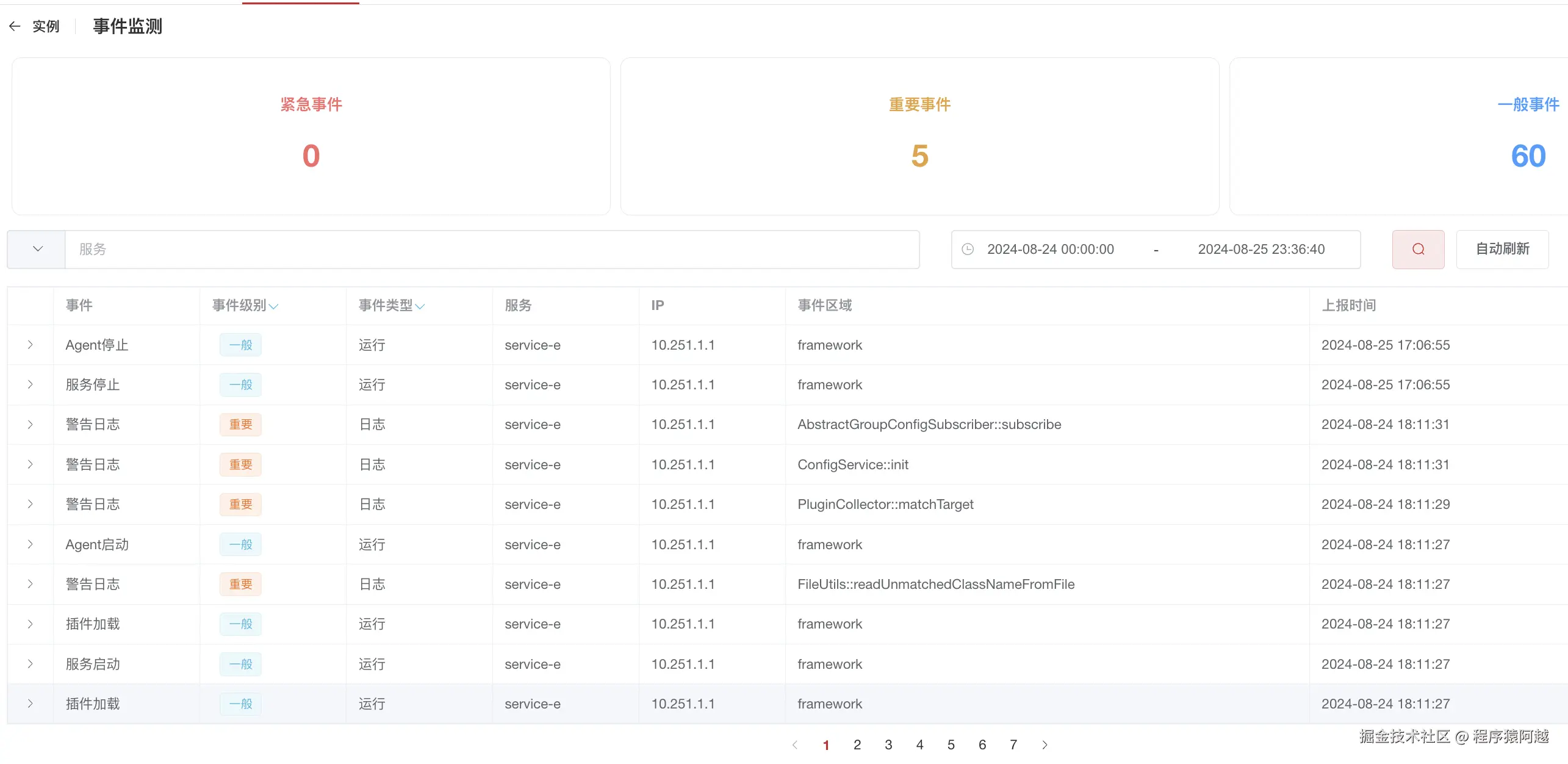1568x764 pixels.
Task: Go to page 7
Action: coord(1013,744)
